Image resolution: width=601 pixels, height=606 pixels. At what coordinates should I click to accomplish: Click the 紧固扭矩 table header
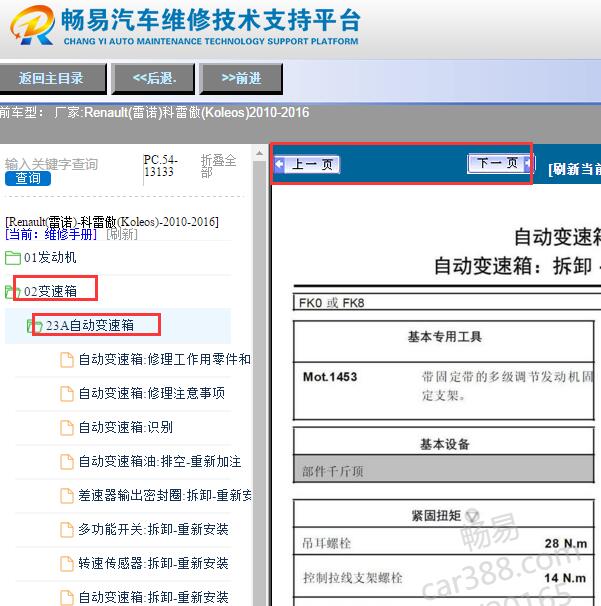click(x=436, y=515)
